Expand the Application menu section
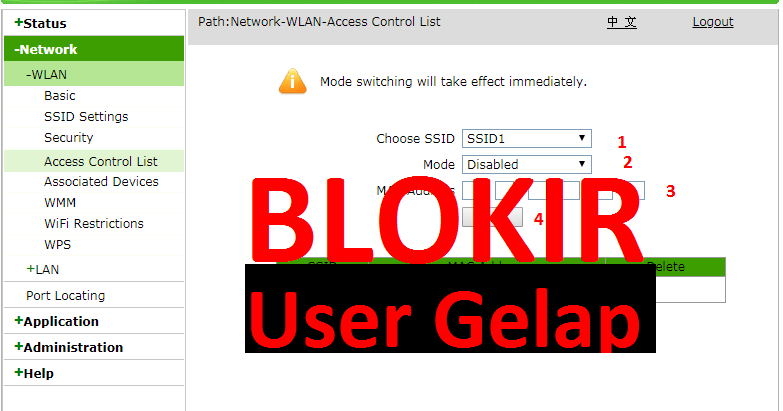783x411 pixels. 56,321
